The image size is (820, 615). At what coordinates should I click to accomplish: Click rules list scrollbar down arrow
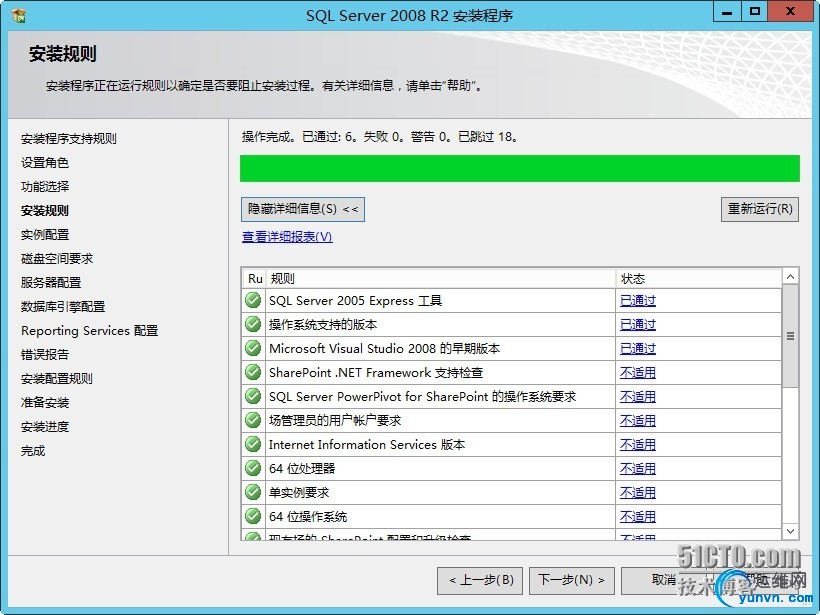(791, 532)
